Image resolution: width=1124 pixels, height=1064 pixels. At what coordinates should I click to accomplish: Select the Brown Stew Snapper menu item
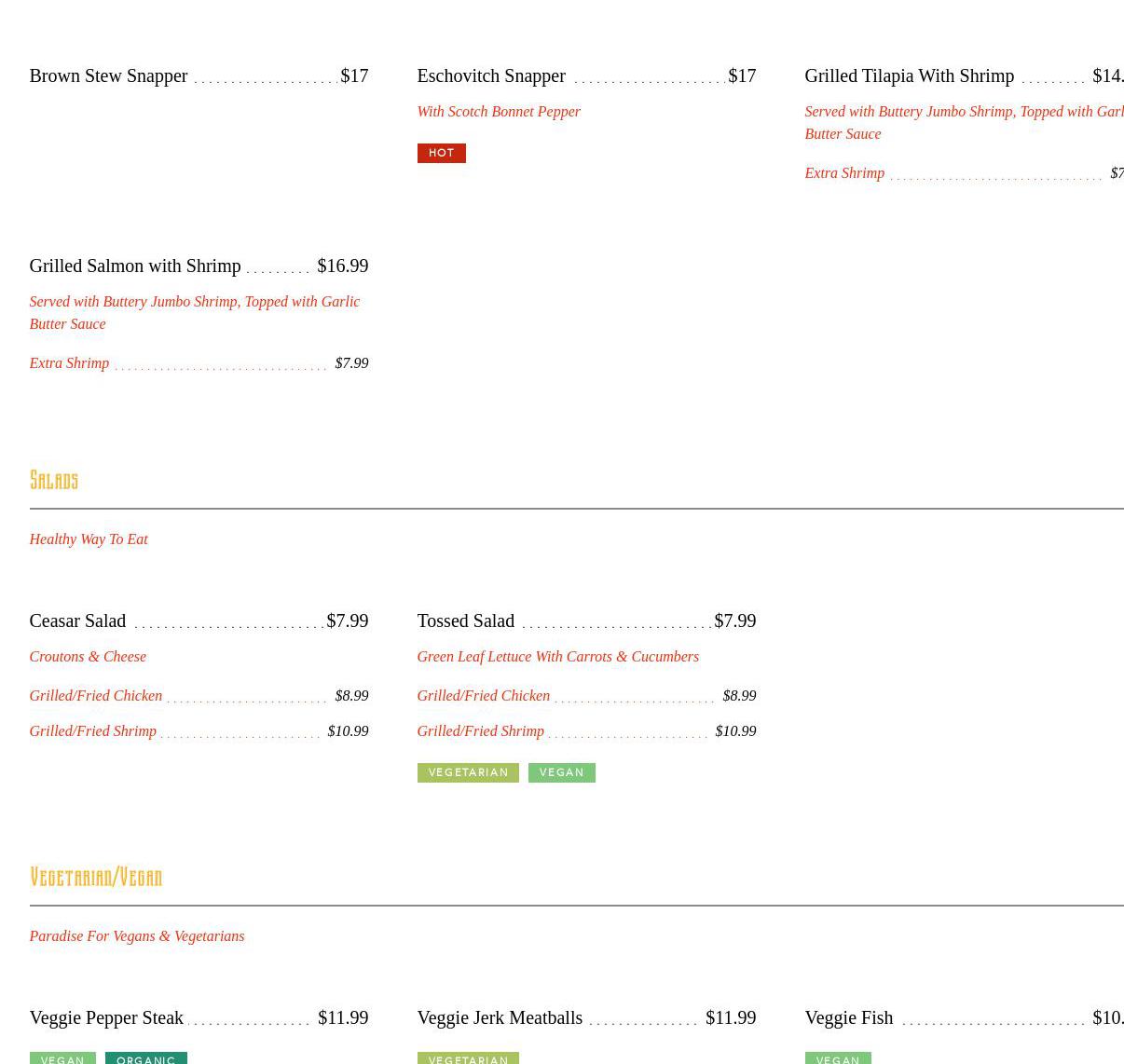tap(108, 75)
